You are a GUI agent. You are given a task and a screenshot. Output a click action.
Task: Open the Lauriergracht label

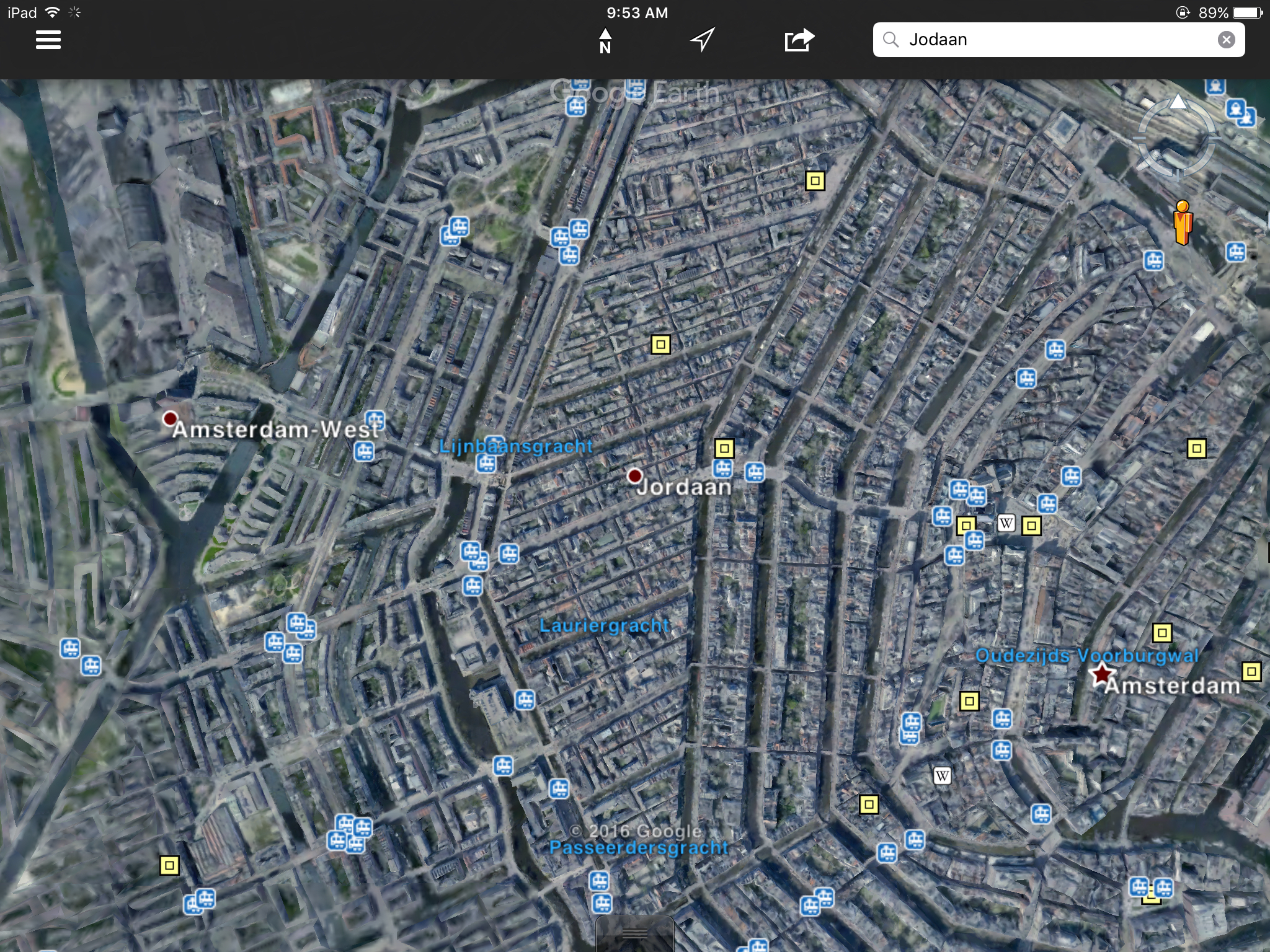click(x=604, y=626)
